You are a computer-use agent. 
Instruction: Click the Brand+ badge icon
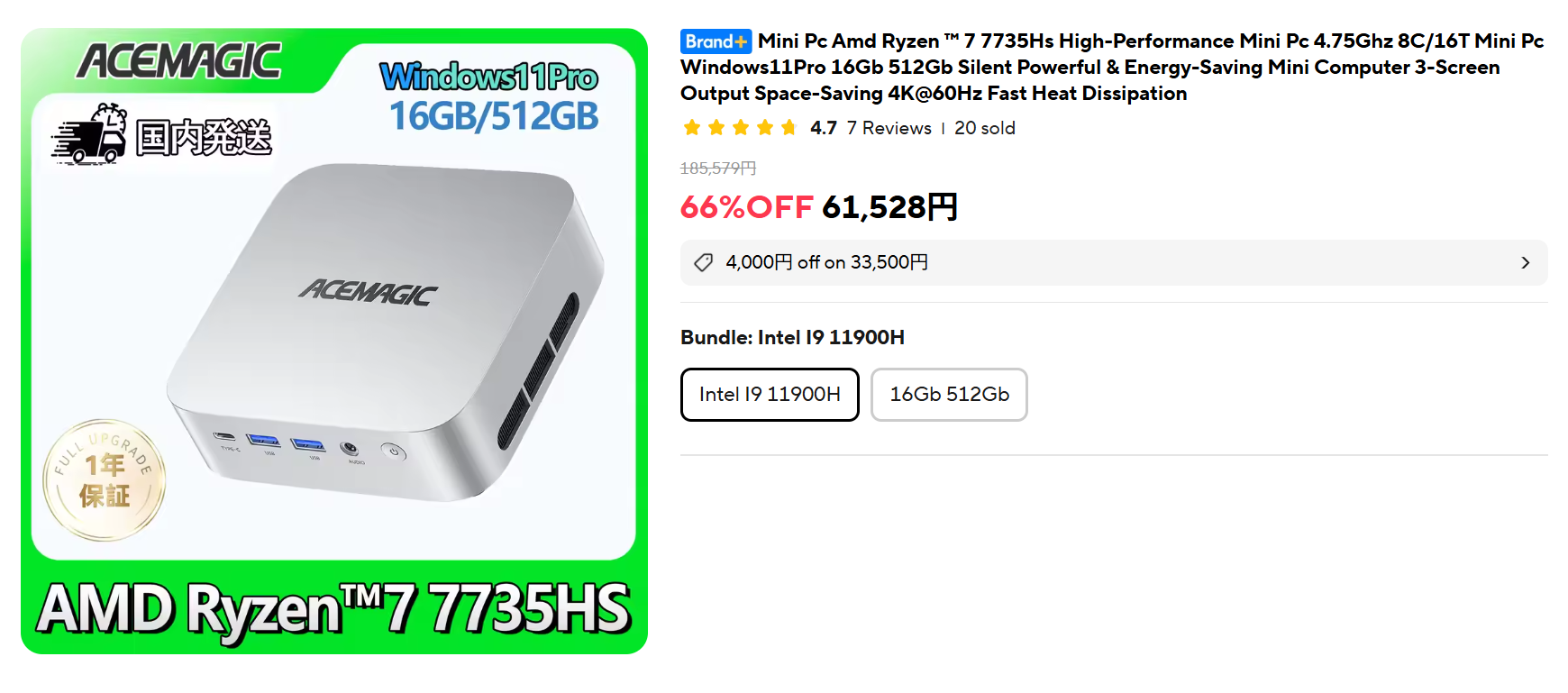(716, 41)
